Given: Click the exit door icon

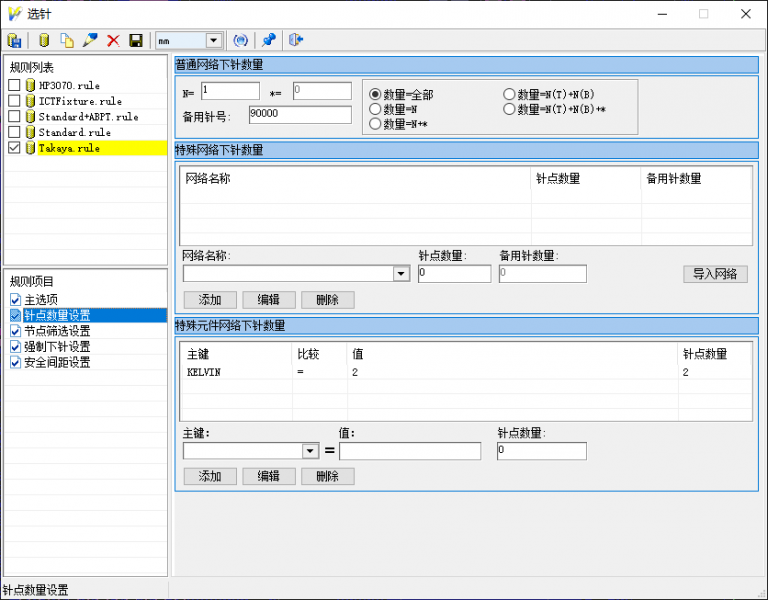Looking at the screenshot, I should (296, 40).
